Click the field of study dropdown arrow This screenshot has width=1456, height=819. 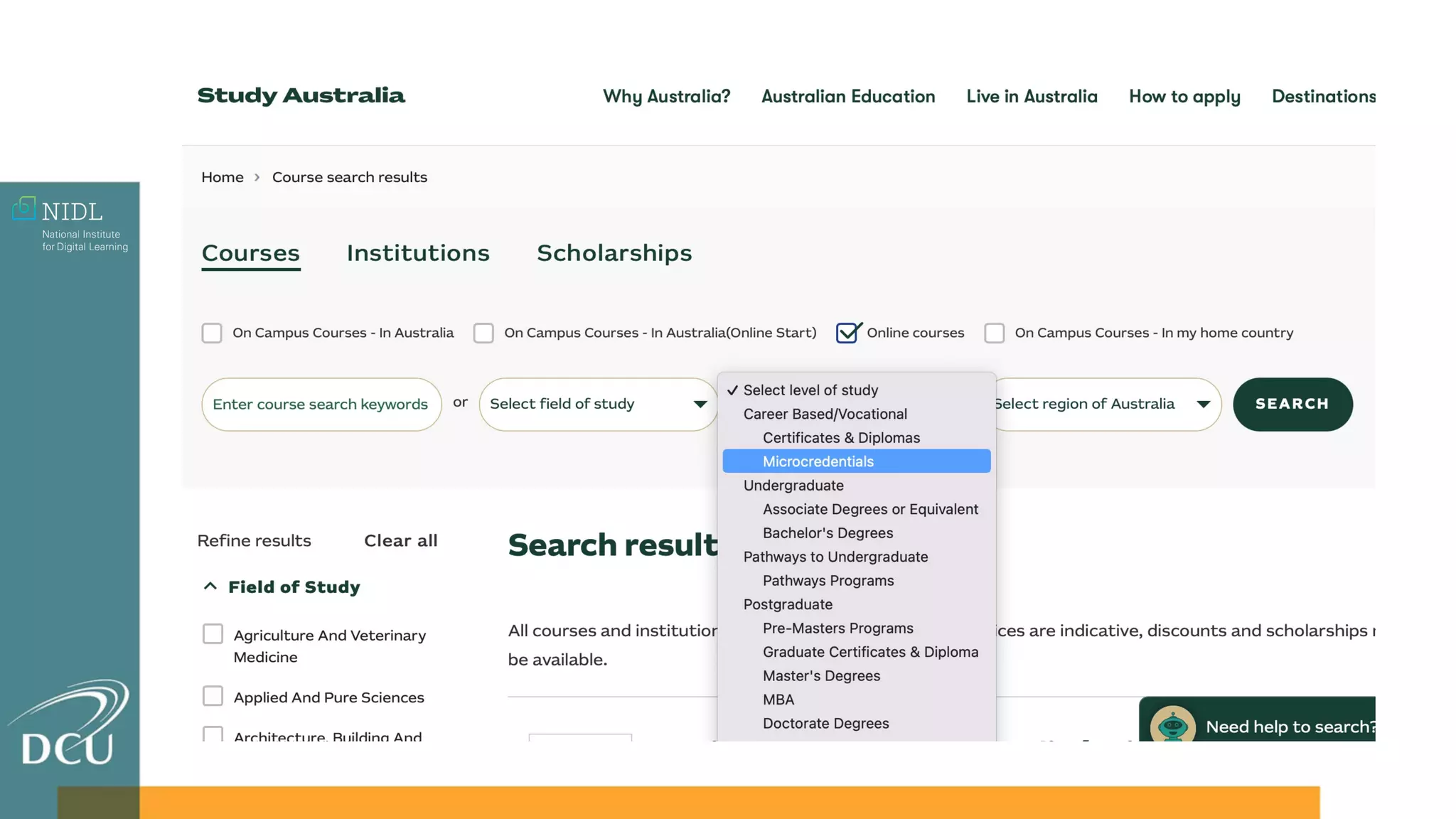700,404
